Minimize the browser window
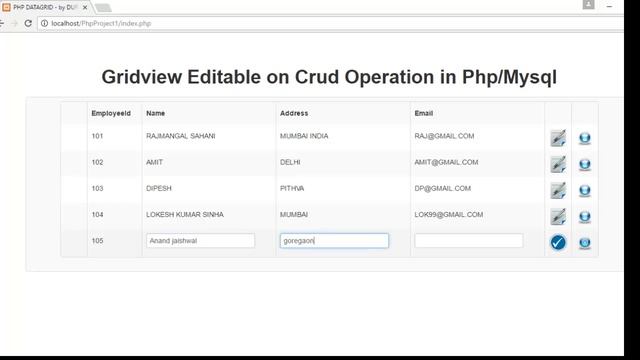The height and width of the screenshot is (360, 640). point(609,6)
